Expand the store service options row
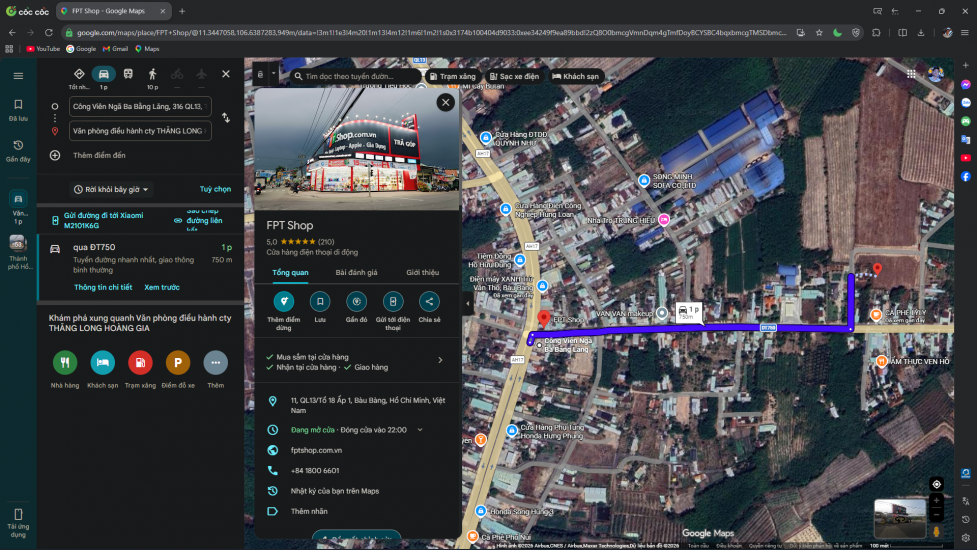The image size is (977, 550). point(440,360)
